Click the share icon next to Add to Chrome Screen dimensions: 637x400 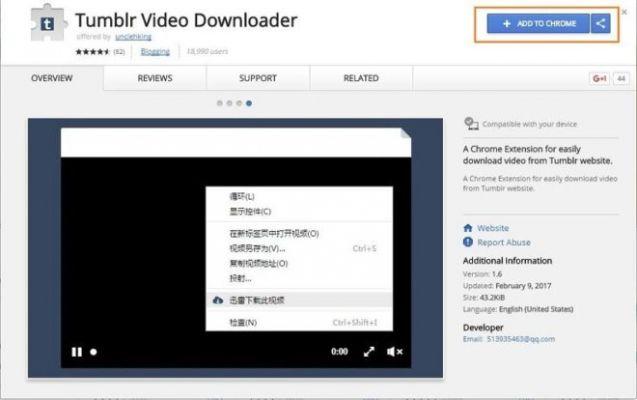click(x=600, y=24)
